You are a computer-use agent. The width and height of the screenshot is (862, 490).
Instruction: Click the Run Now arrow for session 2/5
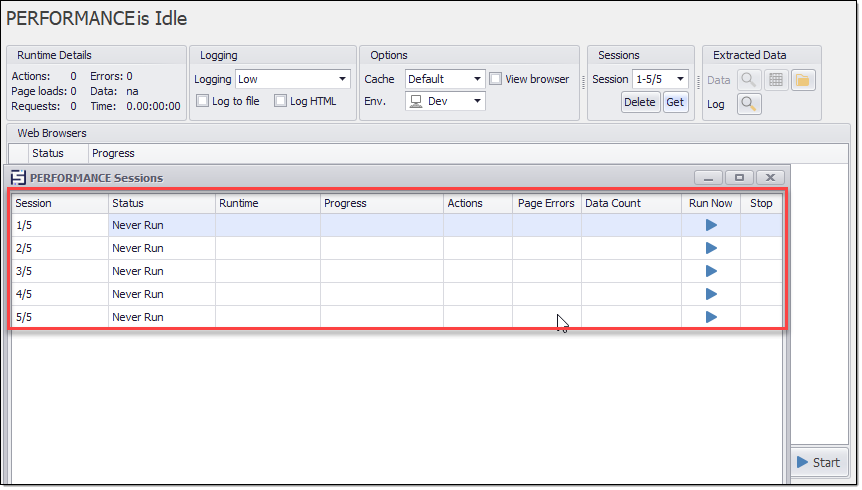click(x=711, y=248)
